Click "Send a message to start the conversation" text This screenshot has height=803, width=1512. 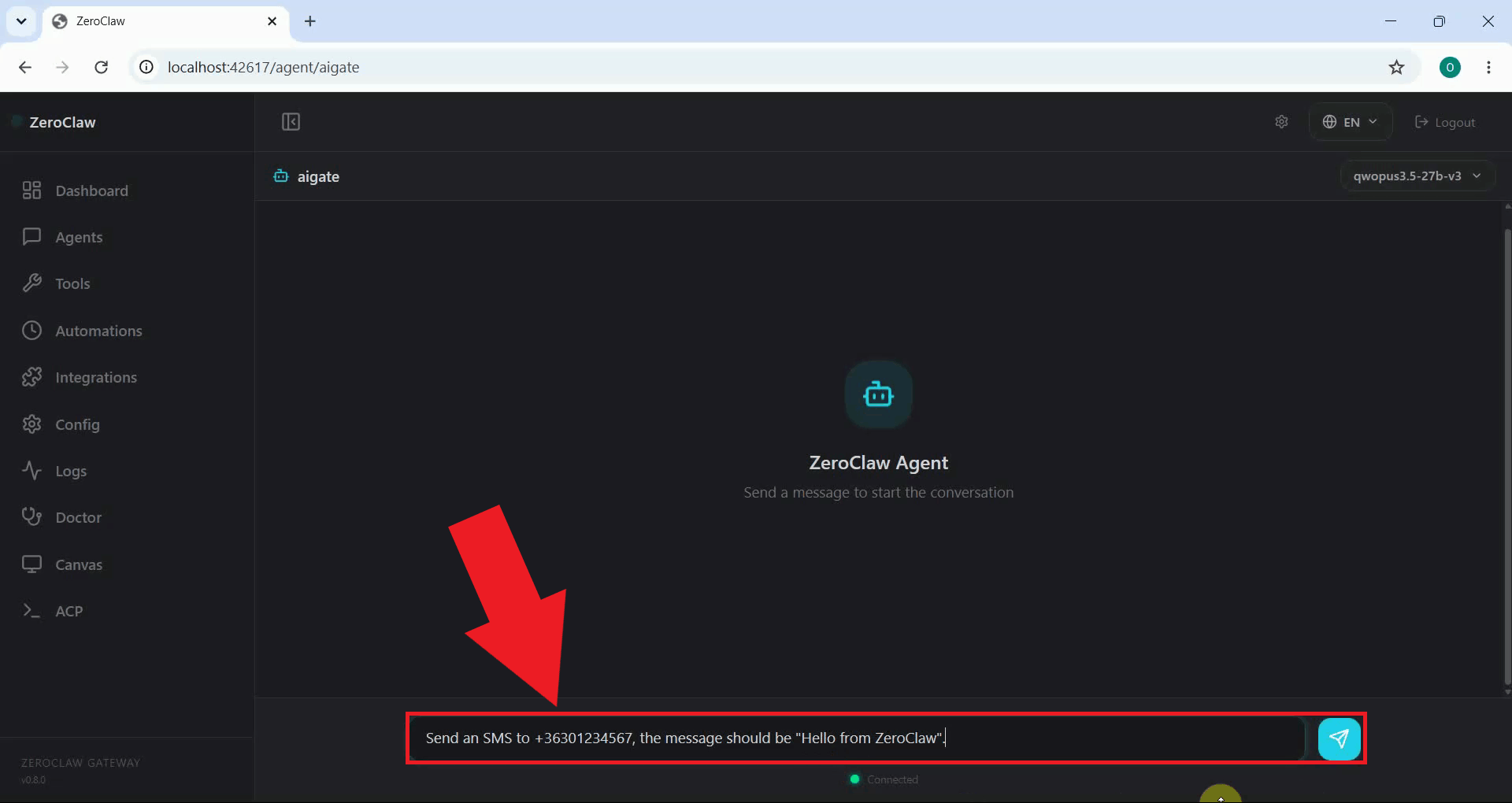878,493
